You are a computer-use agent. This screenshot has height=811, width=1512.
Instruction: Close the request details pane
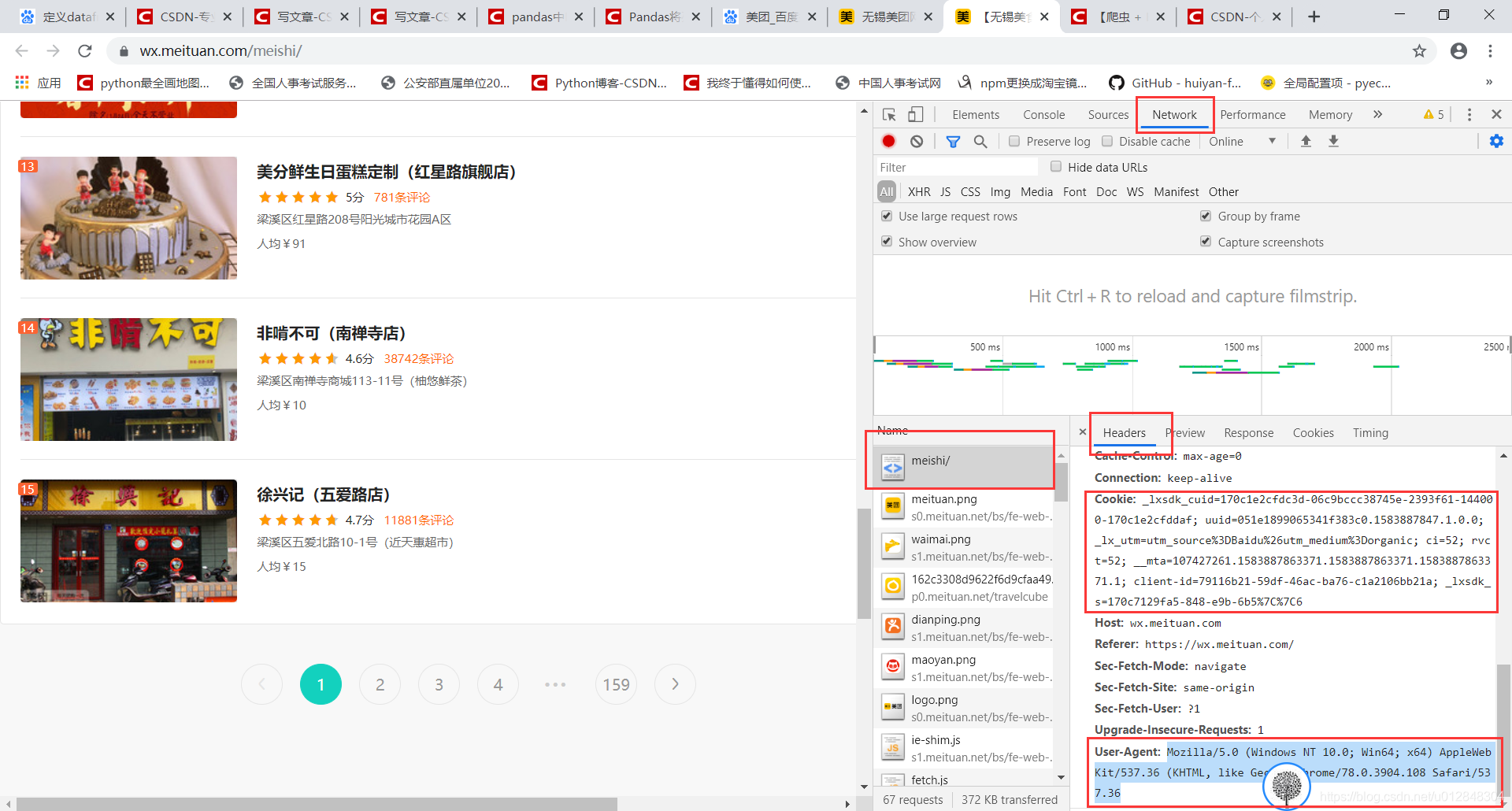click(1083, 431)
